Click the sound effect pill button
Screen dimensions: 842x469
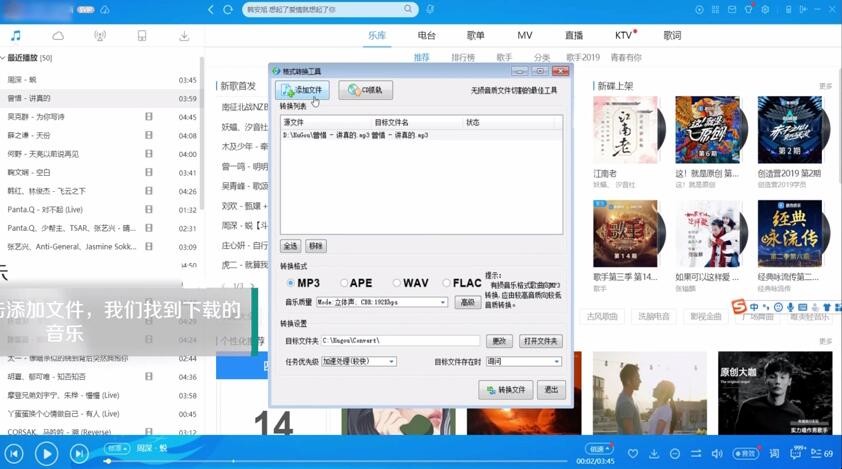tap(745, 454)
